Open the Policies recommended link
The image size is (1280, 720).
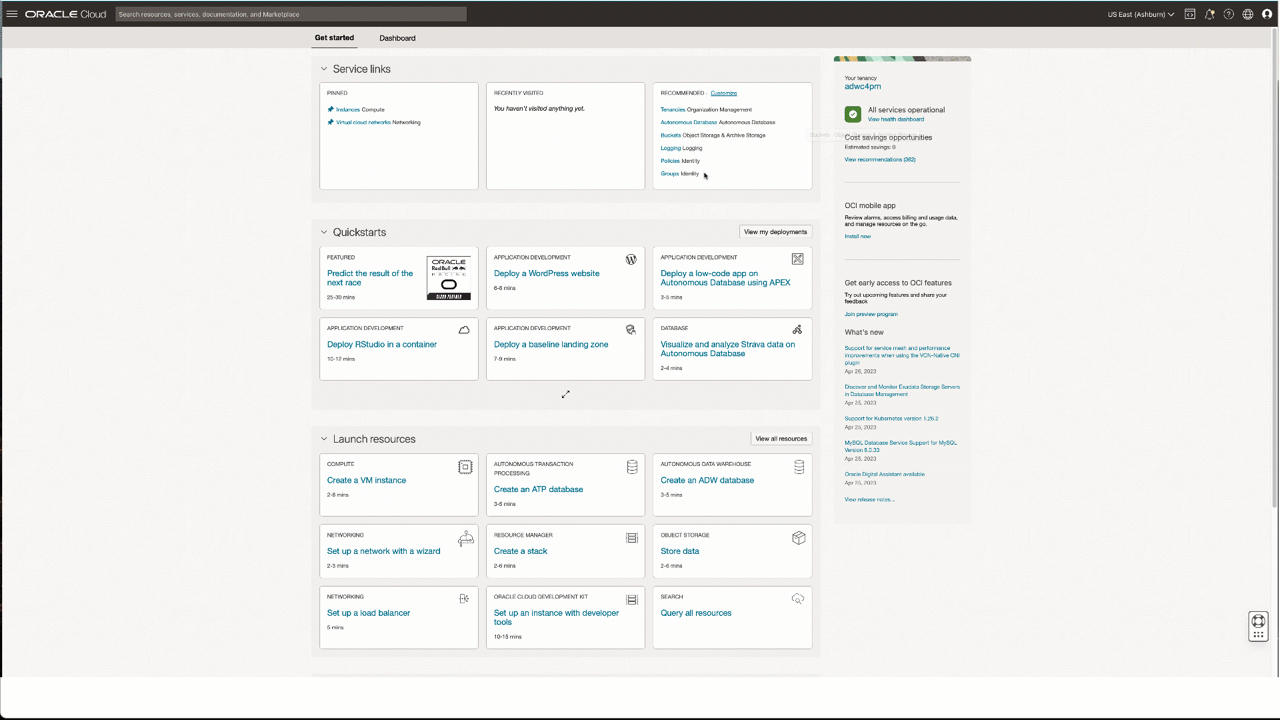[670, 161]
